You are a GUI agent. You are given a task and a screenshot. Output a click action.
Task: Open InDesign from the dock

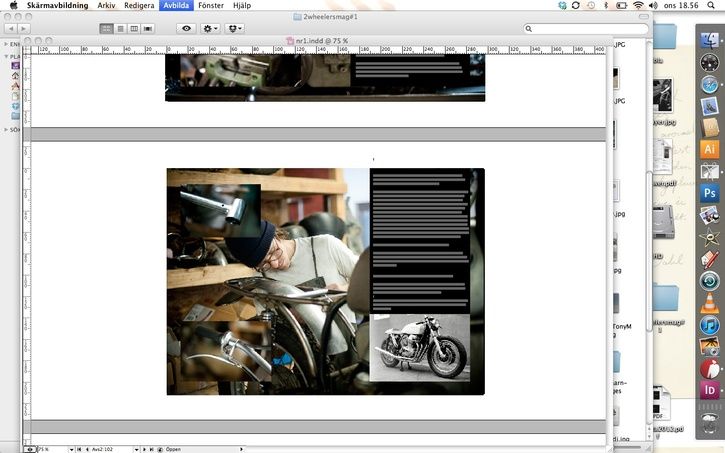click(x=710, y=390)
